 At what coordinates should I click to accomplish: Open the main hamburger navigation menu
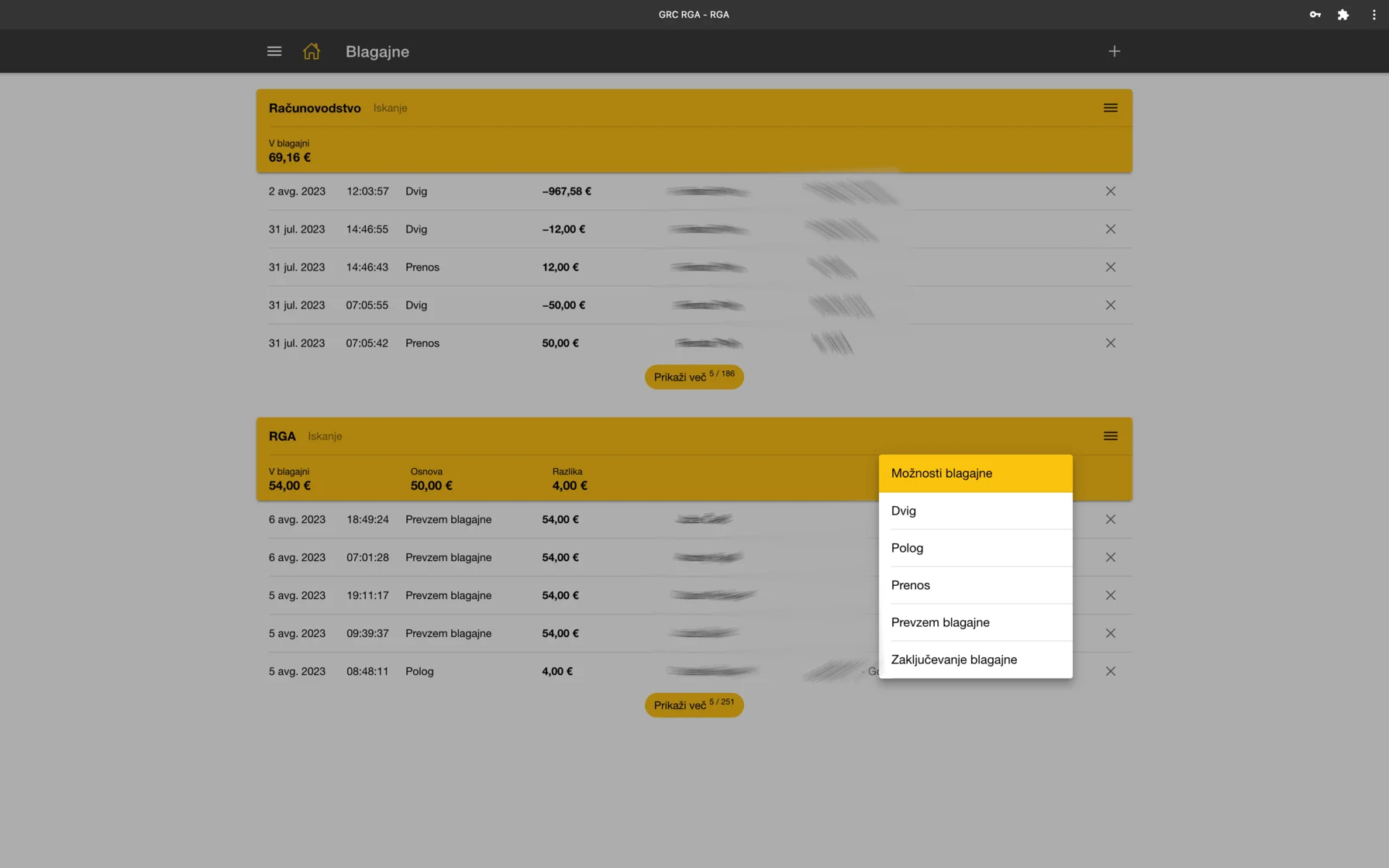(x=274, y=51)
